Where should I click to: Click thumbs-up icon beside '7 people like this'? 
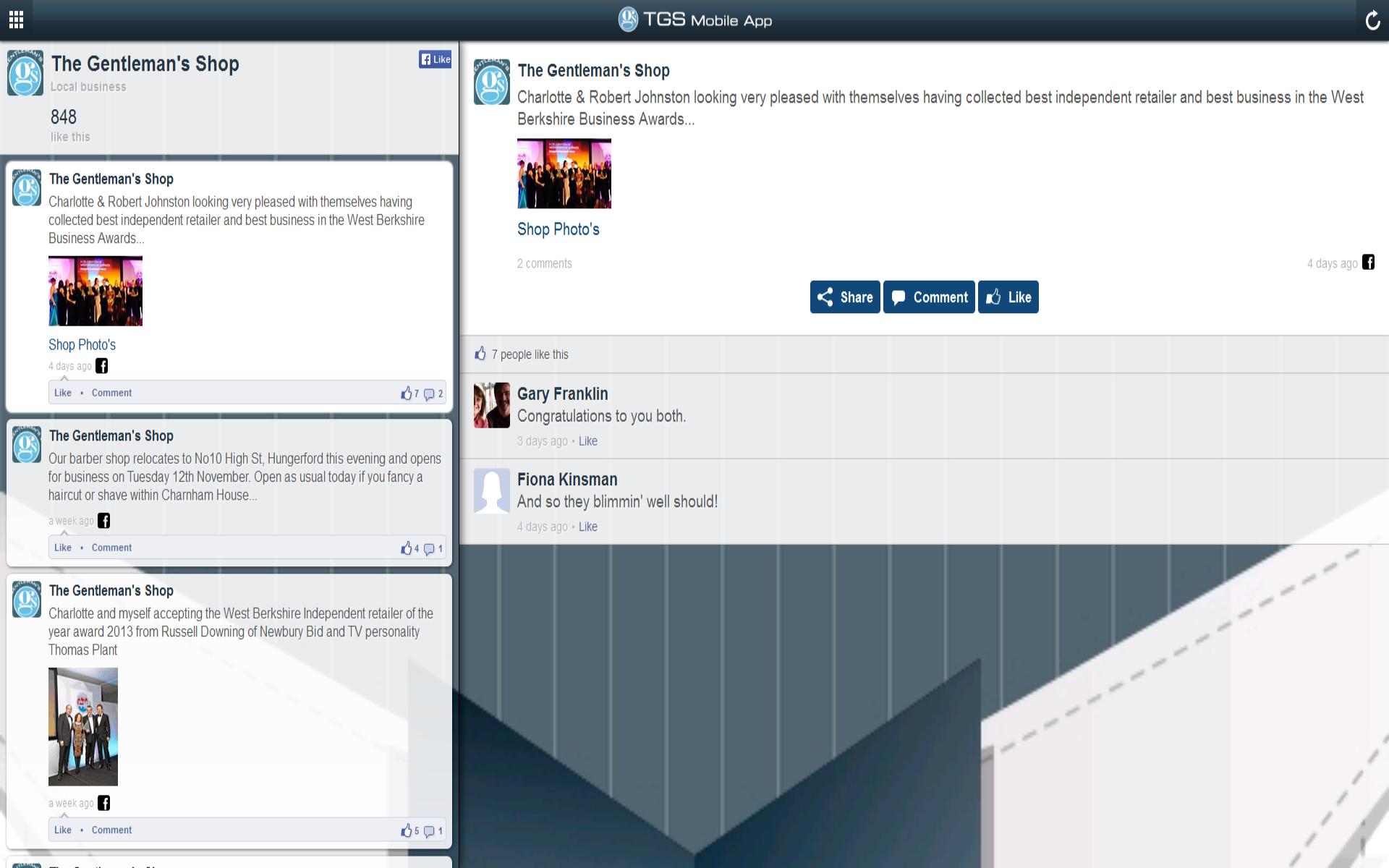(480, 354)
